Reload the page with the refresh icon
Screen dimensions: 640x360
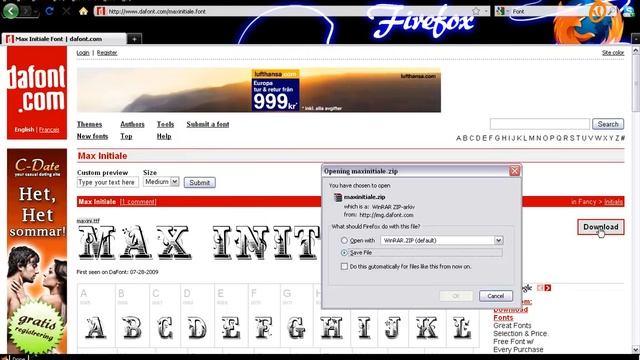49,11
